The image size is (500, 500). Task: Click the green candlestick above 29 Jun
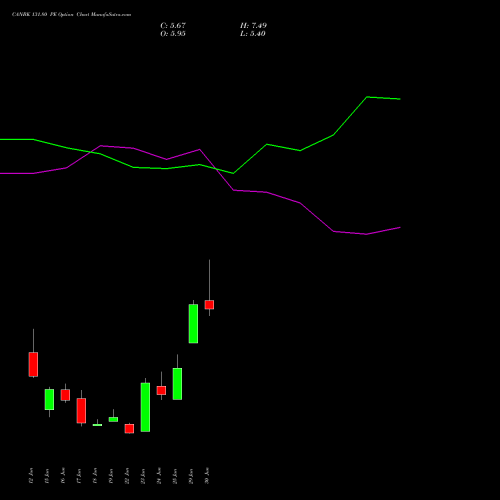(193, 323)
